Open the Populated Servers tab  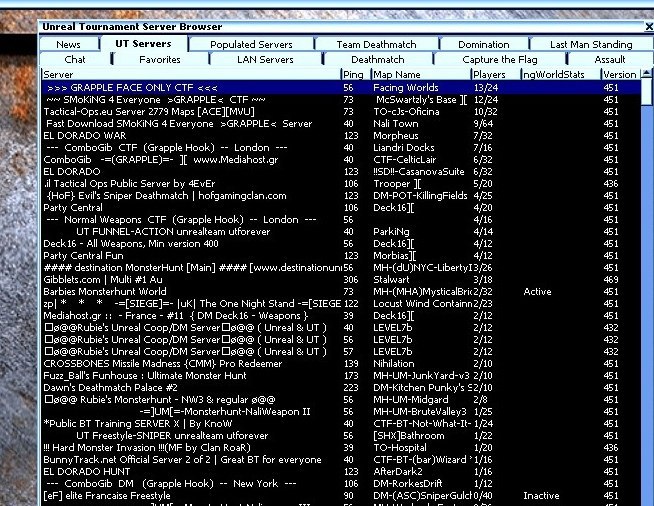[x=253, y=45]
